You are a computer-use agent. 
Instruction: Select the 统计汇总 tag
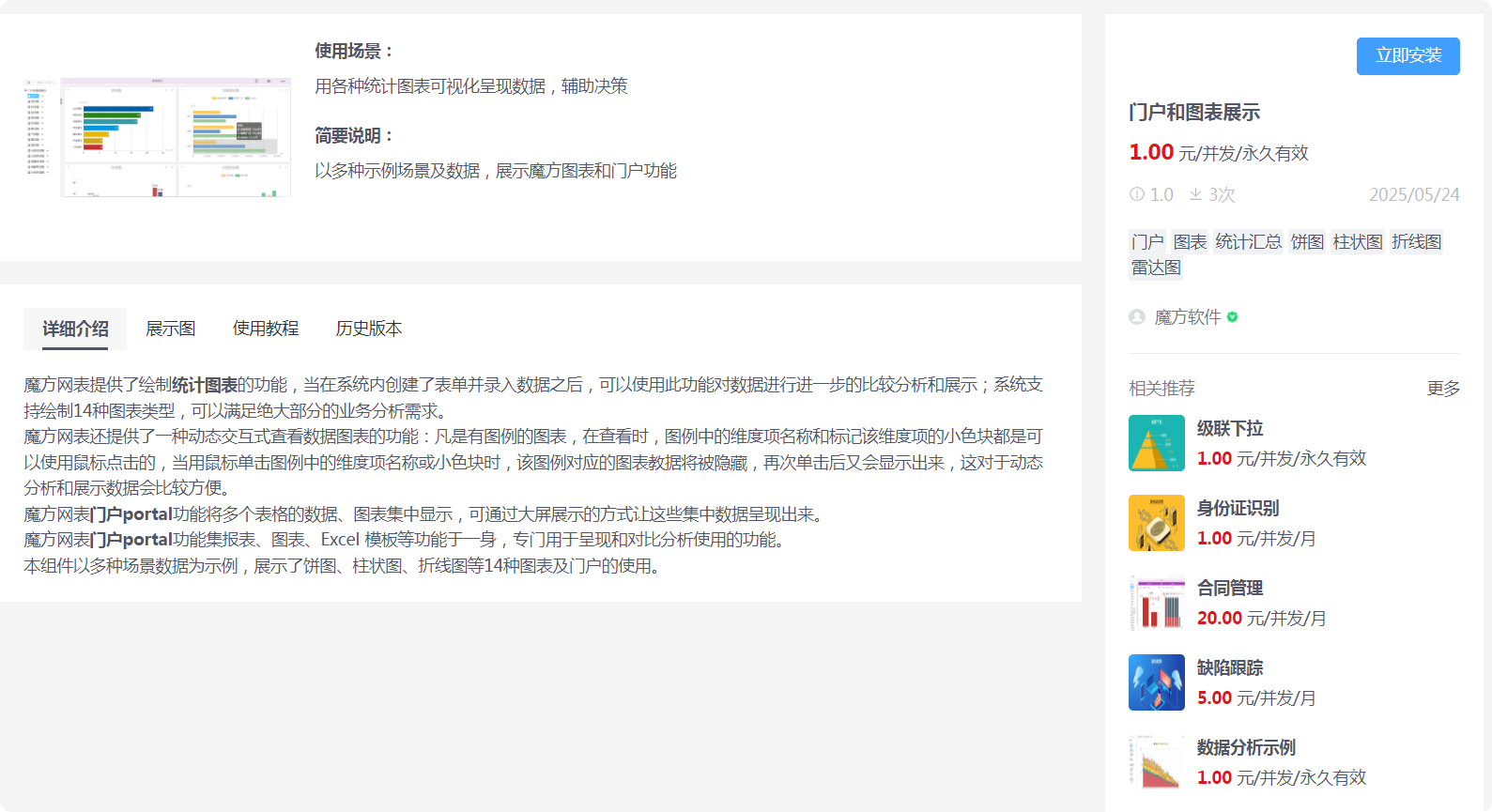tap(1249, 242)
